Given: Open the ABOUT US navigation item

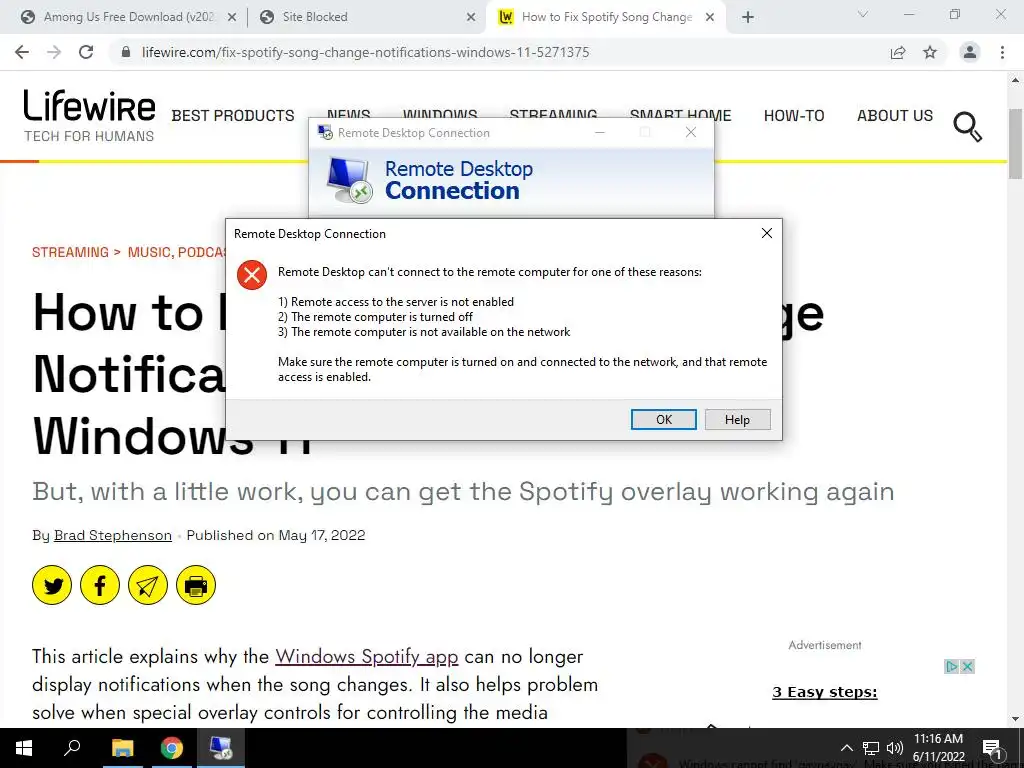Looking at the screenshot, I should pos(895,116).
